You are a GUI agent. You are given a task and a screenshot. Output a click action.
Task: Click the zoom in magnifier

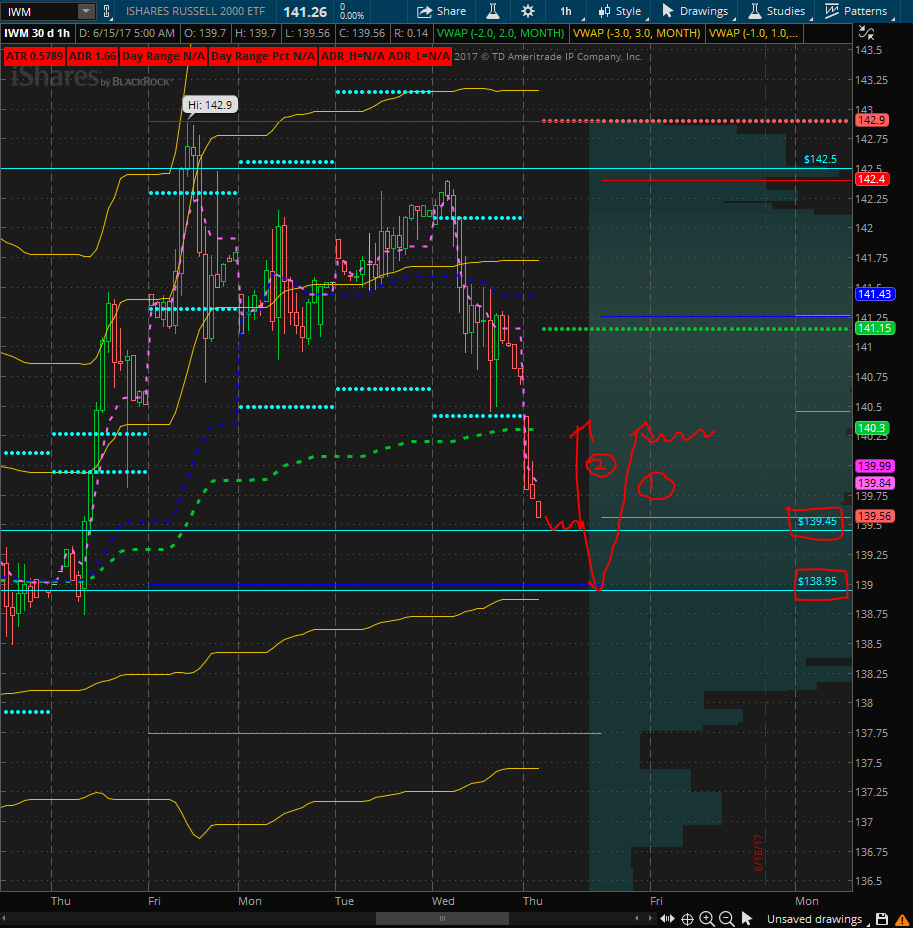(x=706, y=919)
